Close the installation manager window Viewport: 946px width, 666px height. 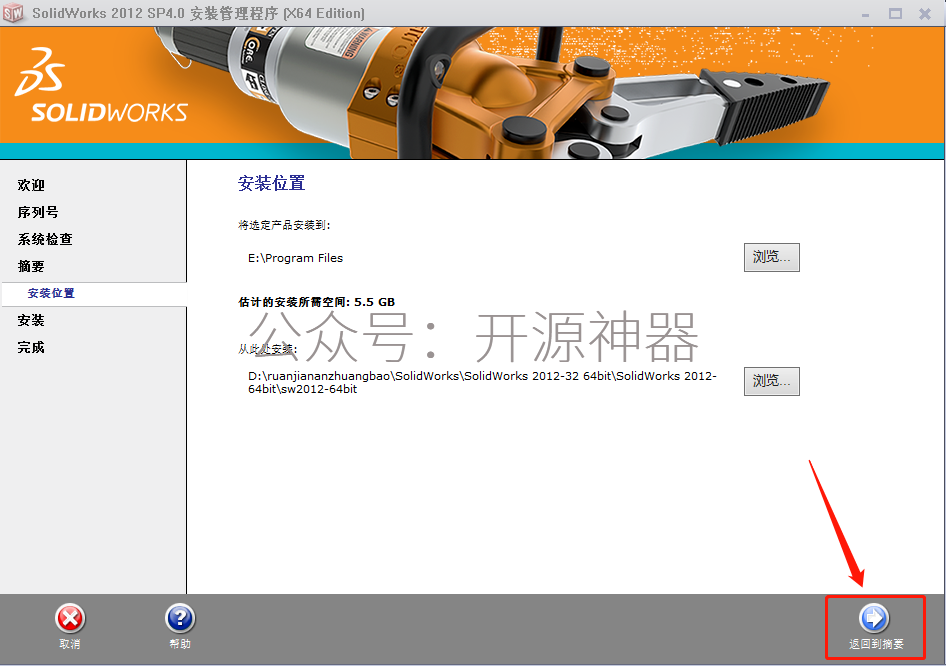point(925,13)
